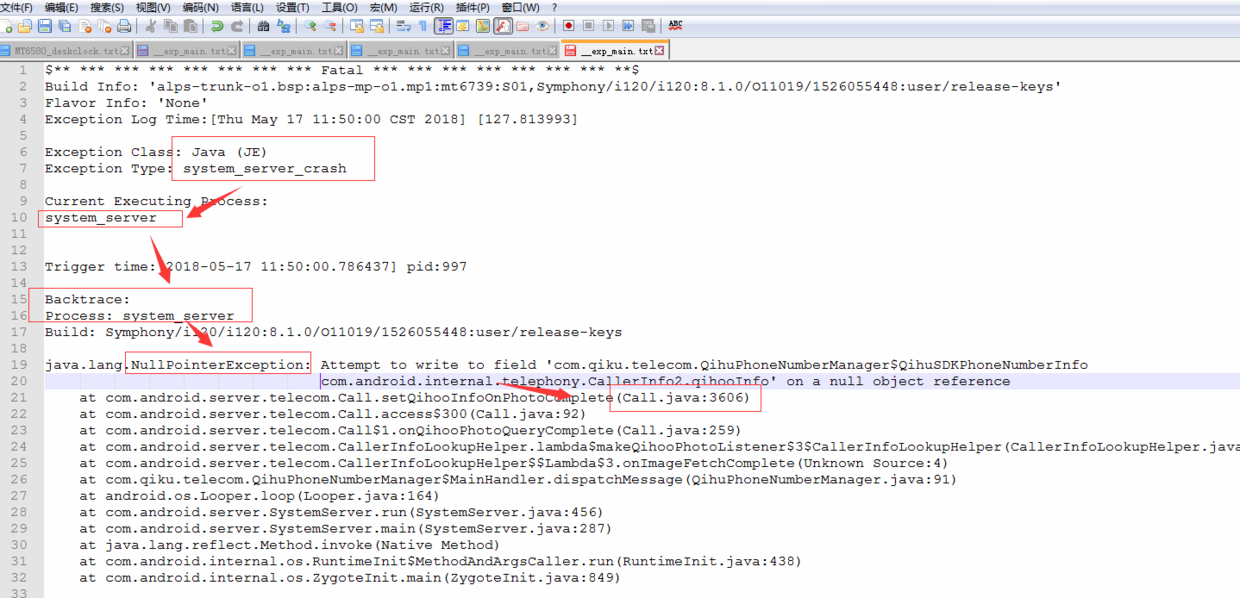The width and height of the screenshot is (1240, 598).
Task: Click the Save All toolbar icon
Action: click(x=64, y=25)
